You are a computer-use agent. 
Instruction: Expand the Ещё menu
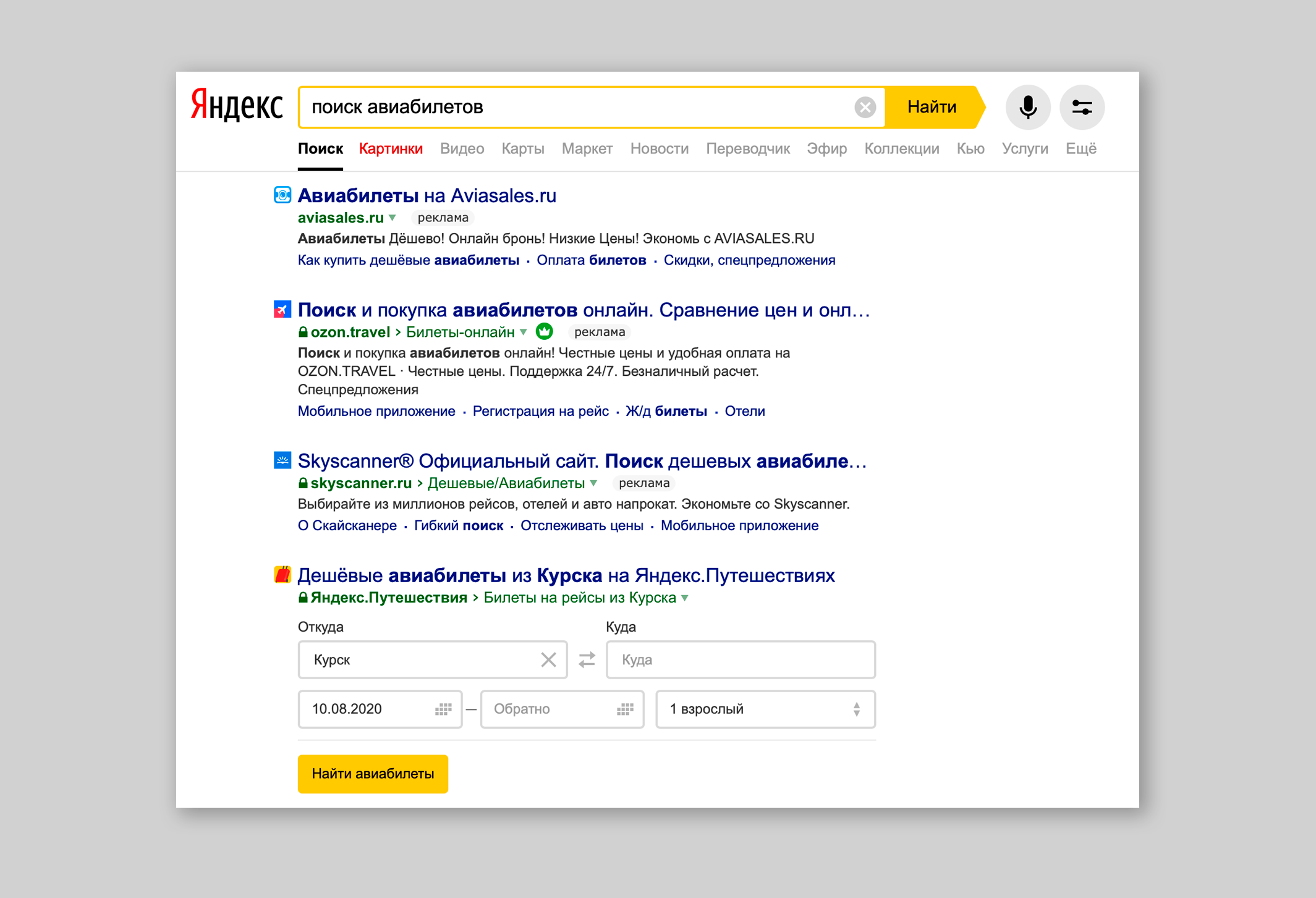1081,149
